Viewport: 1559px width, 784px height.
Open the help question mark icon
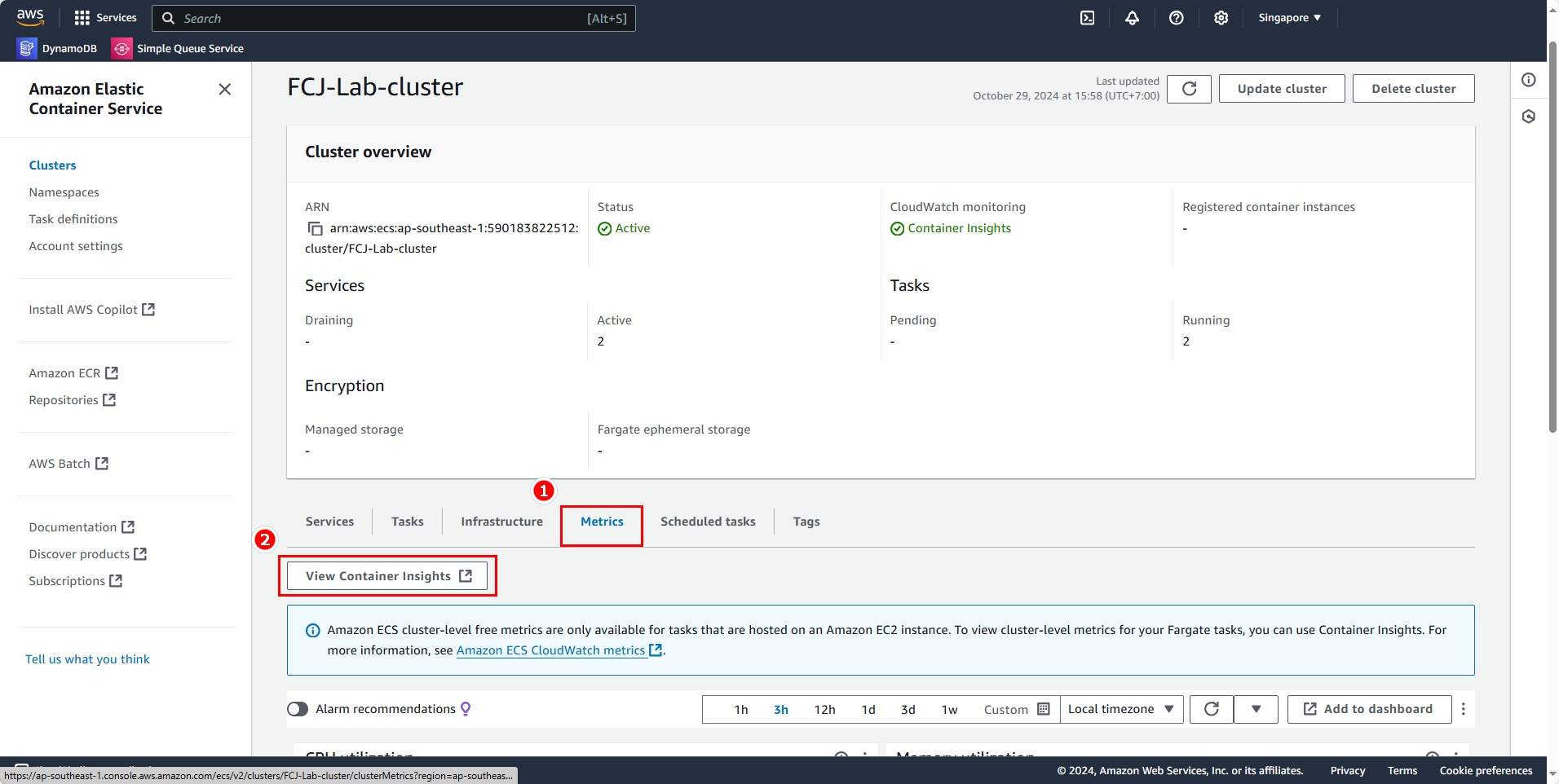(1176, 18)
